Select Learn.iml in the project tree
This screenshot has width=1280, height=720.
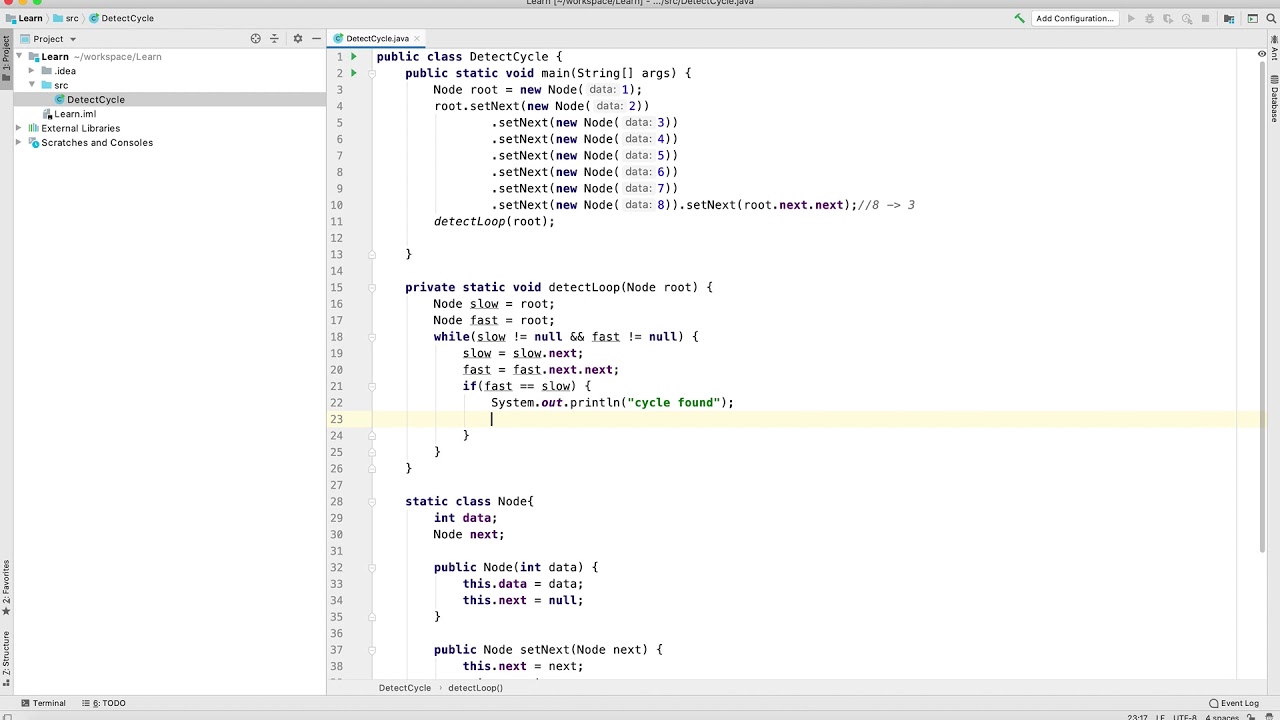[75, 114]
